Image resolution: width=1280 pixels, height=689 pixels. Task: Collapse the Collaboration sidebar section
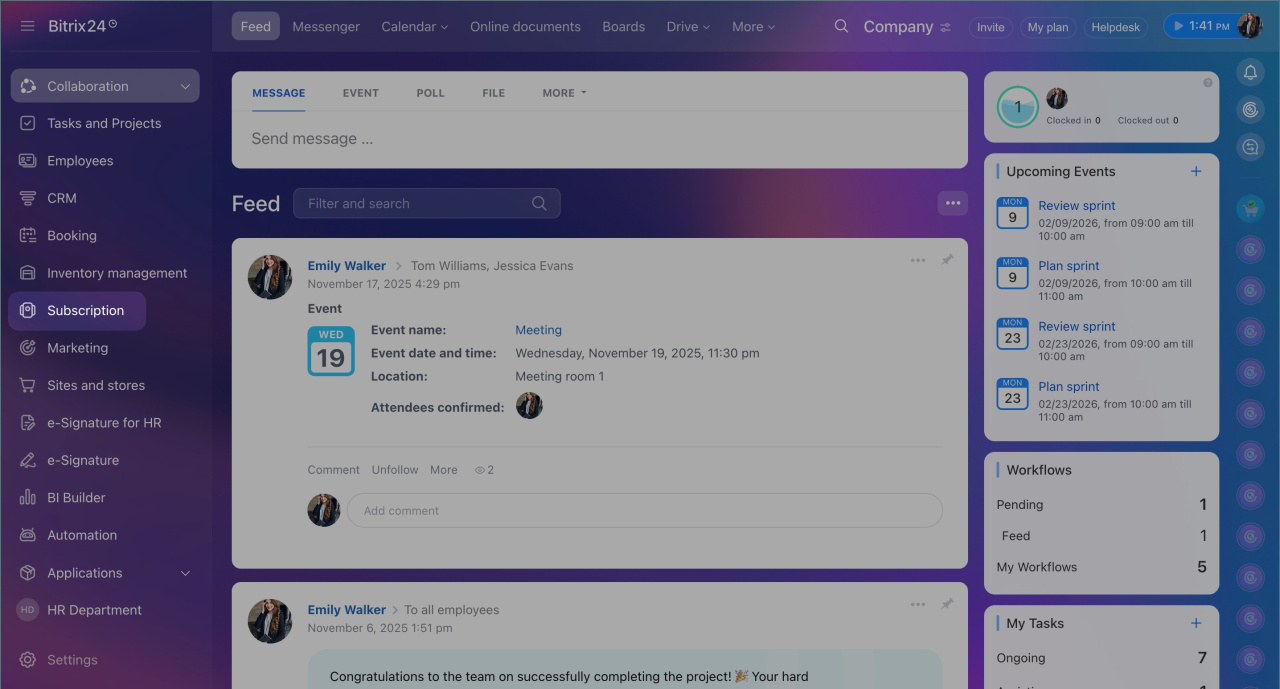coord(185,87)
